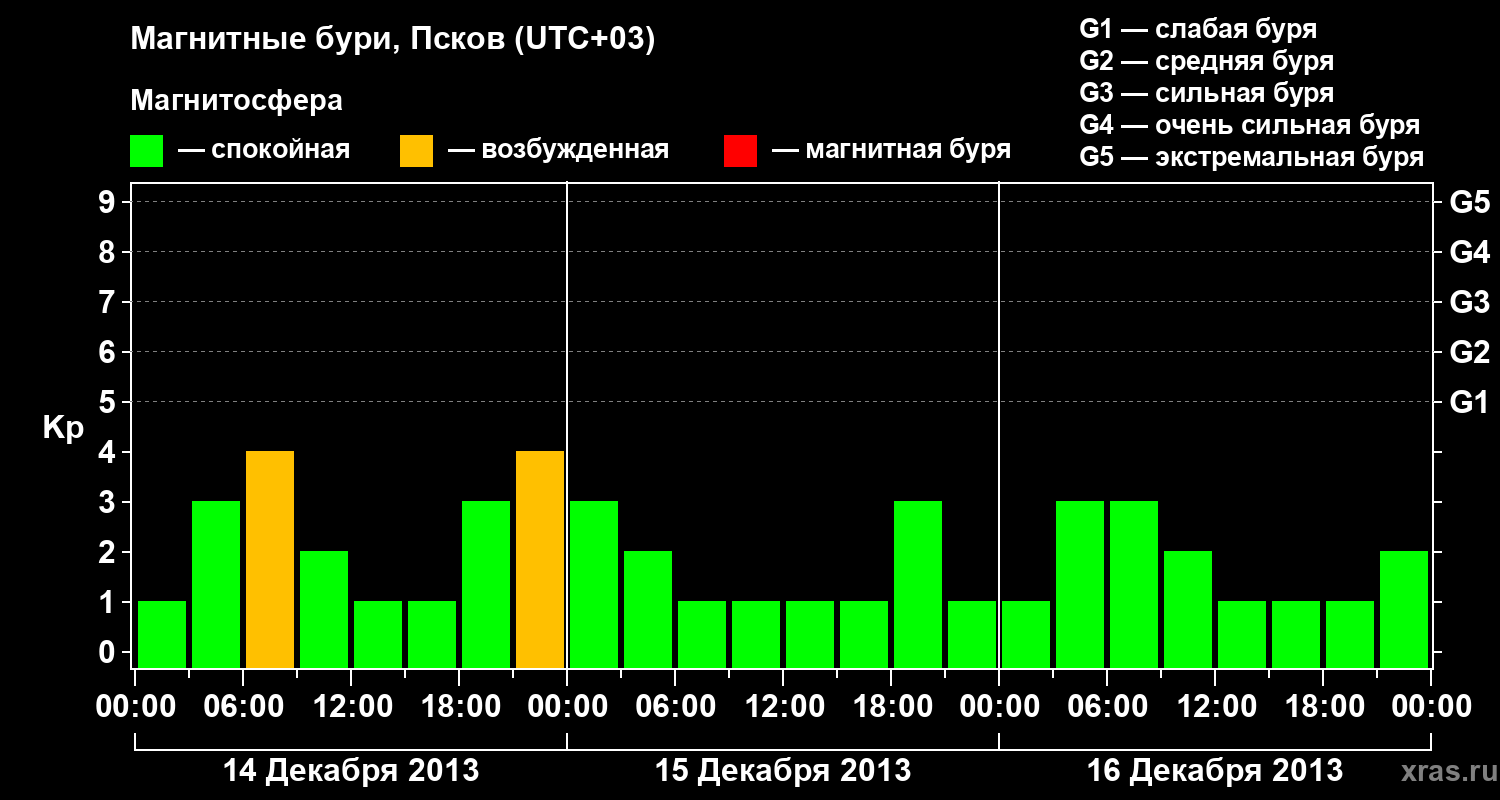This screenshot has width=1500, height=800.
Task: Click the green 'спокойная' legend swatch
Action: point(147,151)
